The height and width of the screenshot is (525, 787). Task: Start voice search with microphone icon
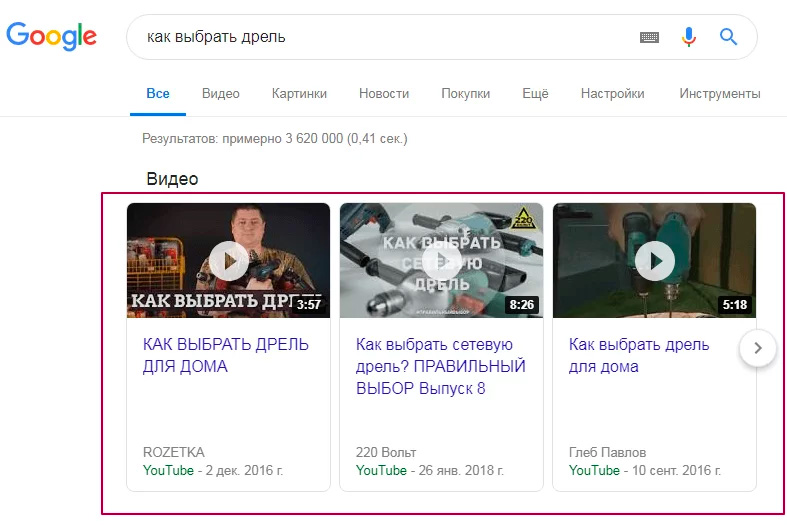pos(689,37)
